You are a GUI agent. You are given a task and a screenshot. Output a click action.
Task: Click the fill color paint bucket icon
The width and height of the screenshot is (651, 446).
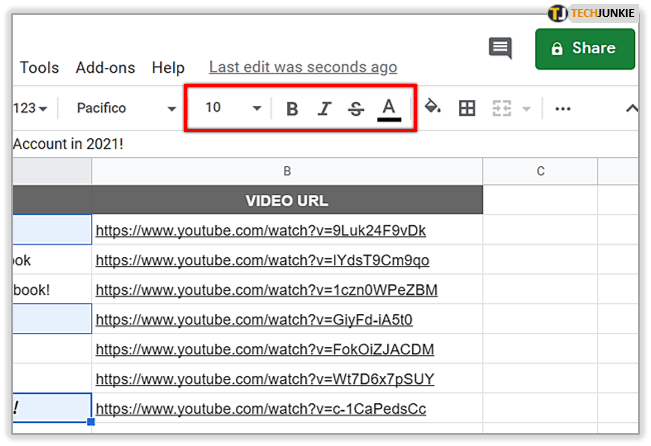click(x=433, y=108)
